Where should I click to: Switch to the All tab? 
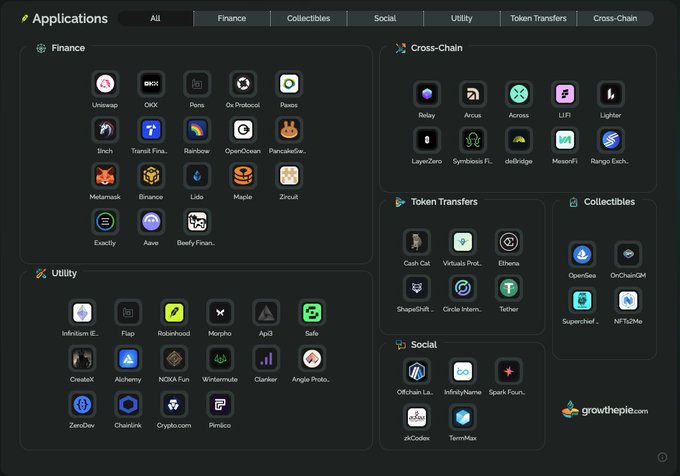point(155,18)
